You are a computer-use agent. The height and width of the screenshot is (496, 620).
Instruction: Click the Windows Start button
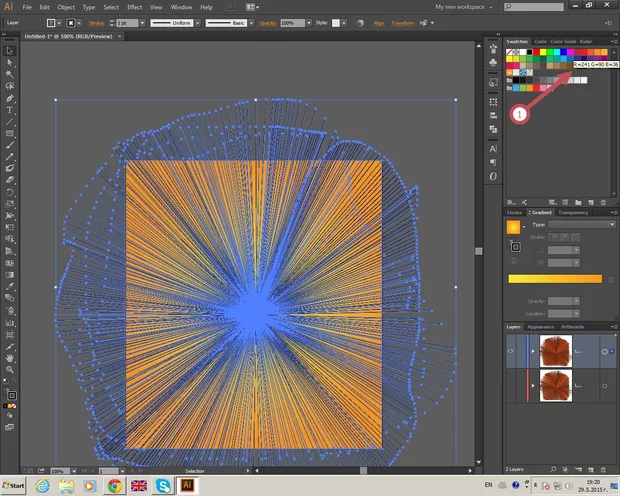click(x=15, y=485)
